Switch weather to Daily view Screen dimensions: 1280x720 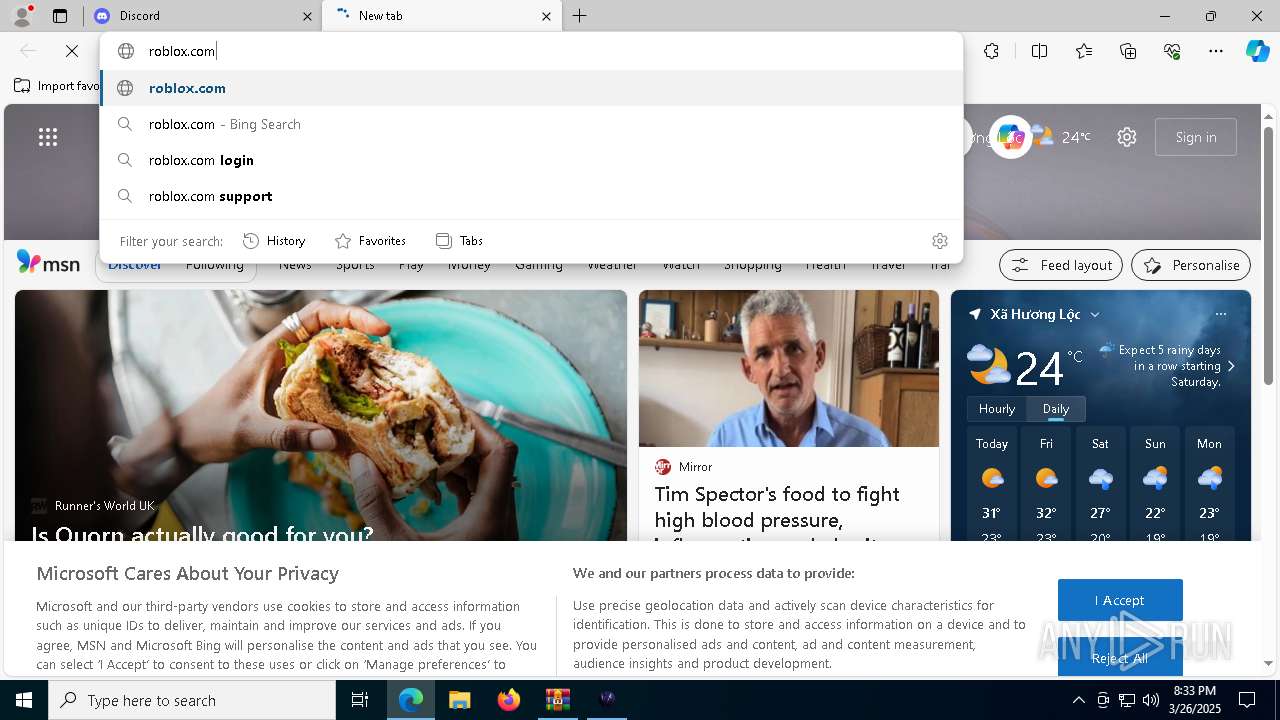[1056, 409]
